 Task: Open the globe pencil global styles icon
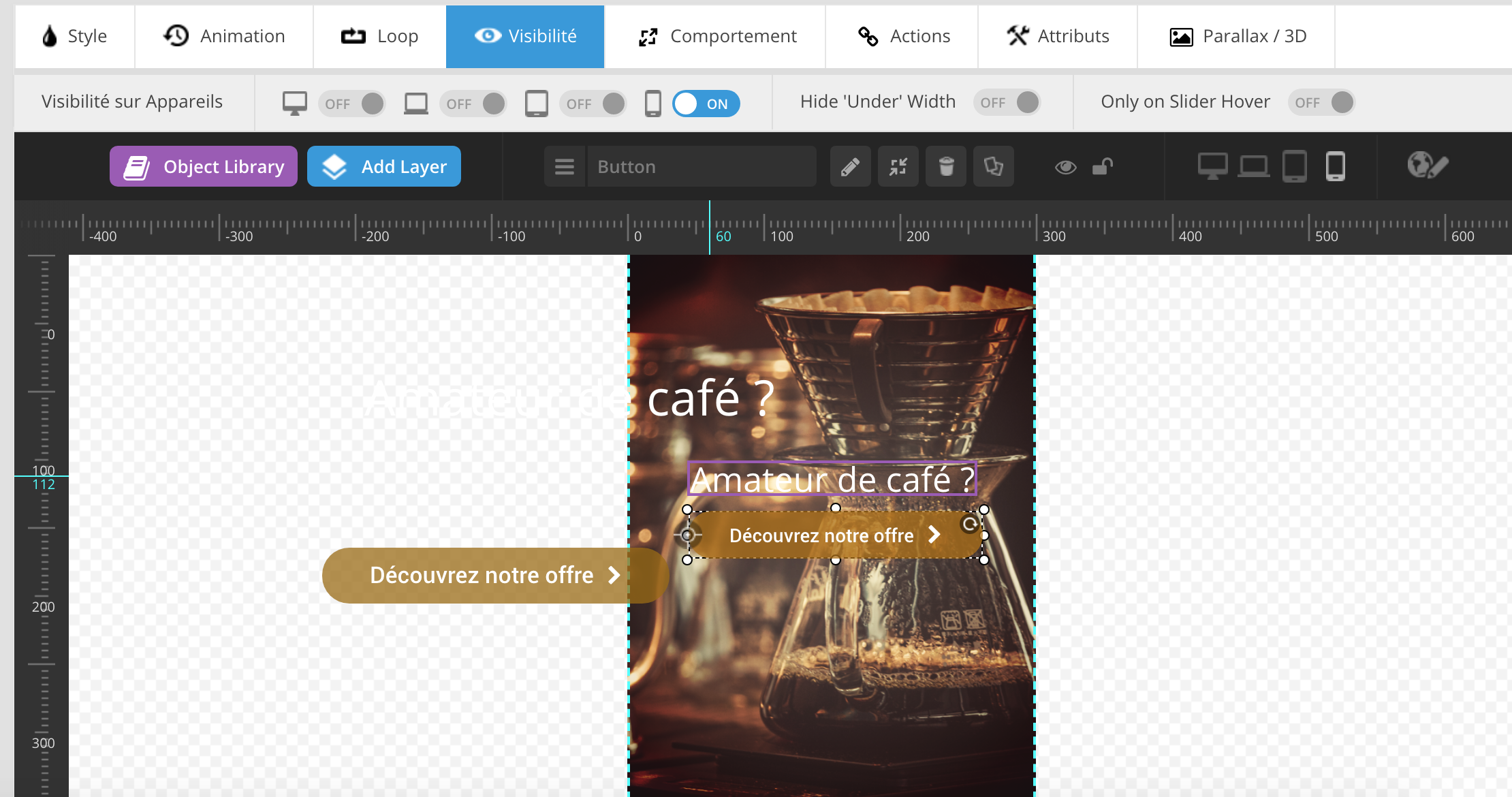tap(1427, 166)
